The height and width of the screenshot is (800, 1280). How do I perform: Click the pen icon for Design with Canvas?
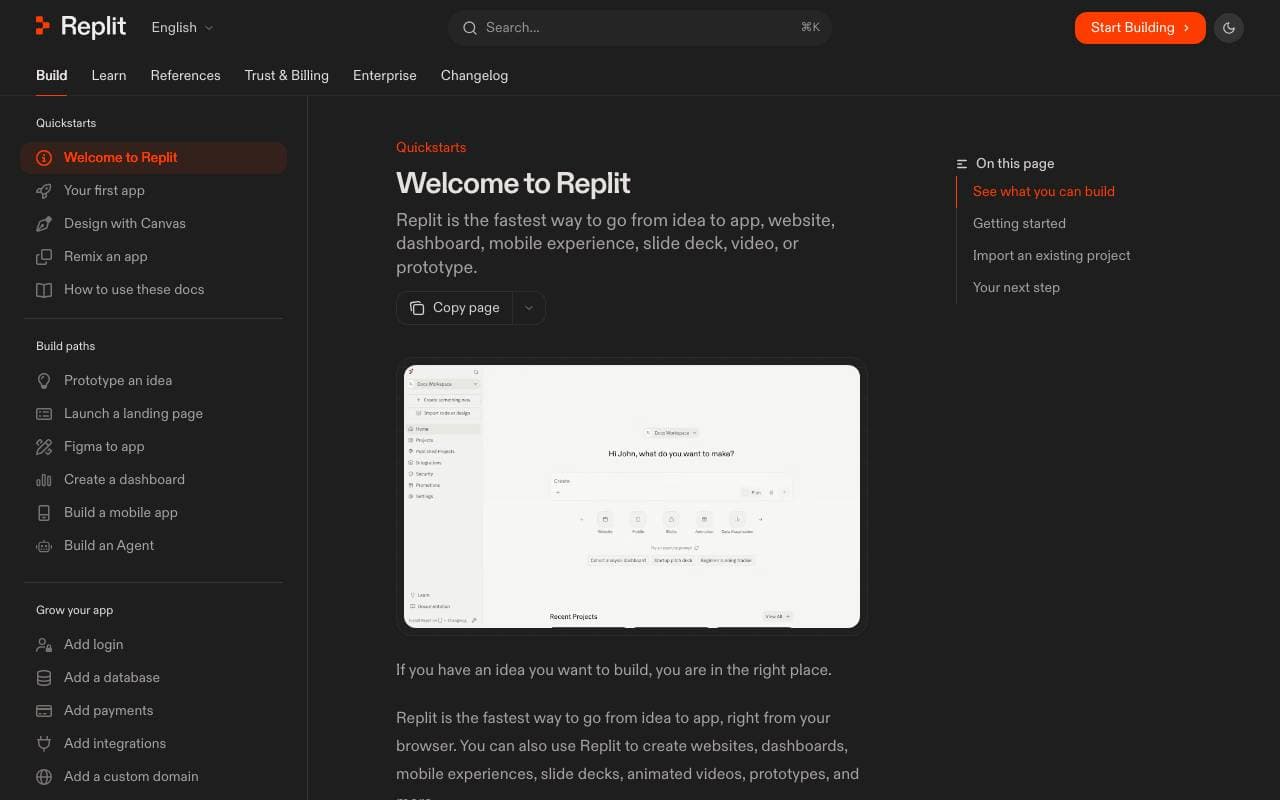(44, 224)
